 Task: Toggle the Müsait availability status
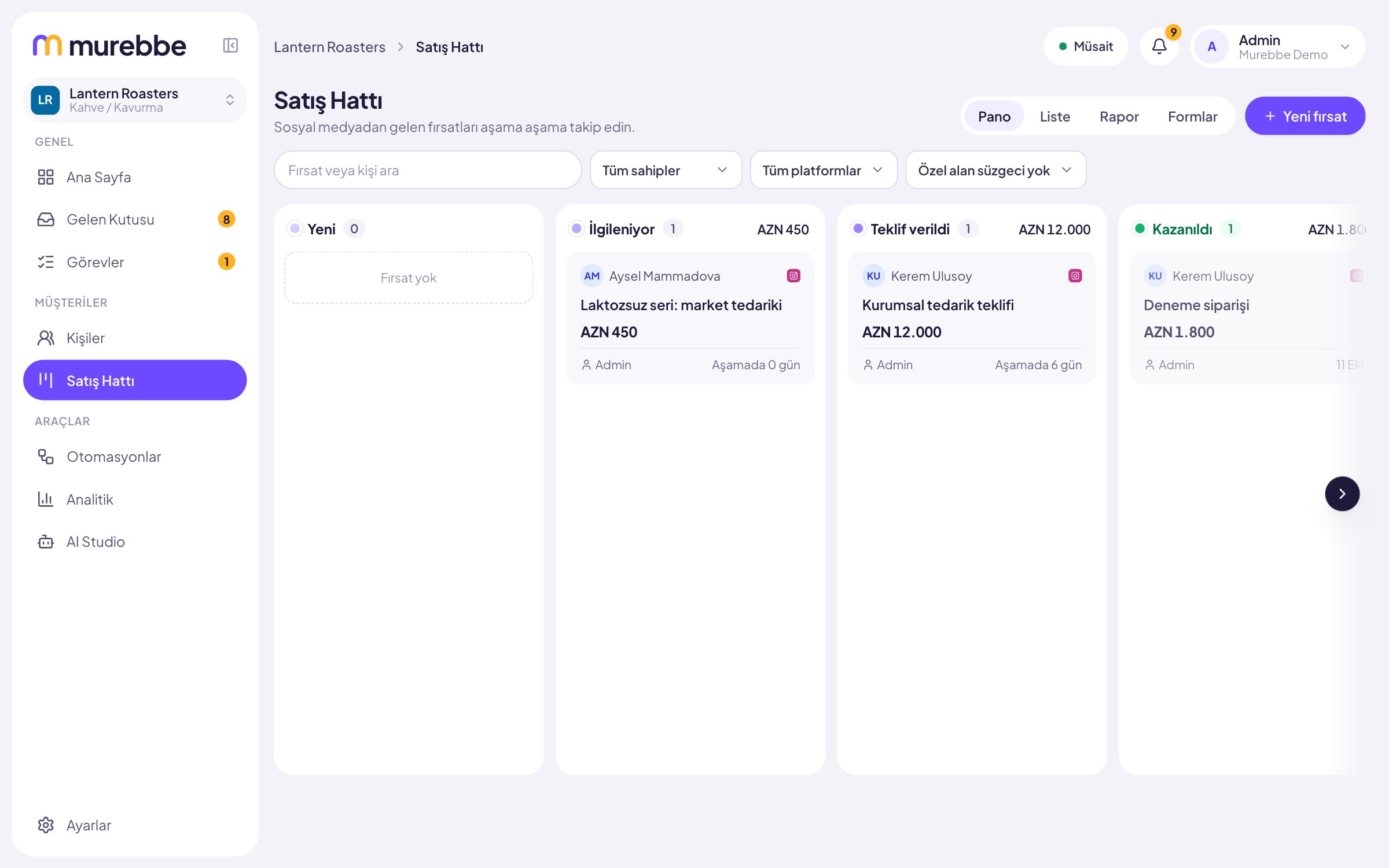pyautogui.click(x=1086, y=46)
